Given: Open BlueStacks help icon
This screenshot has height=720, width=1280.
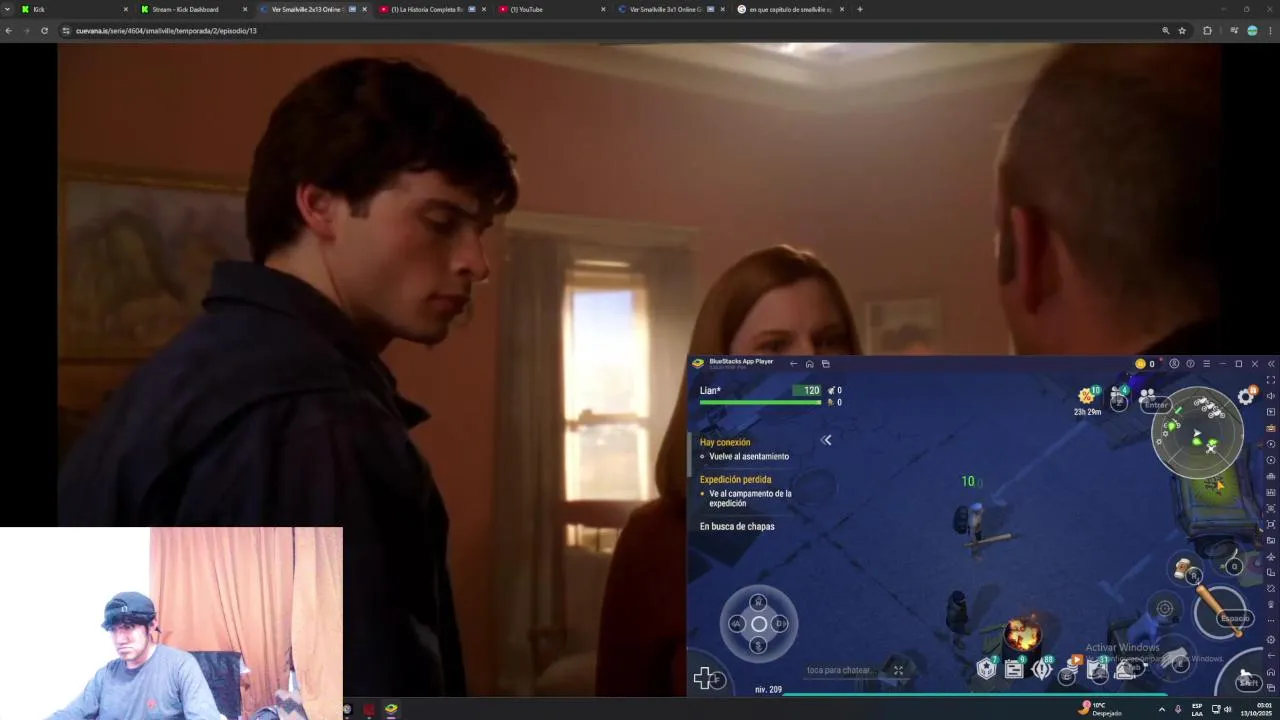Looking at the screenshot, I should coord(1190,364).
